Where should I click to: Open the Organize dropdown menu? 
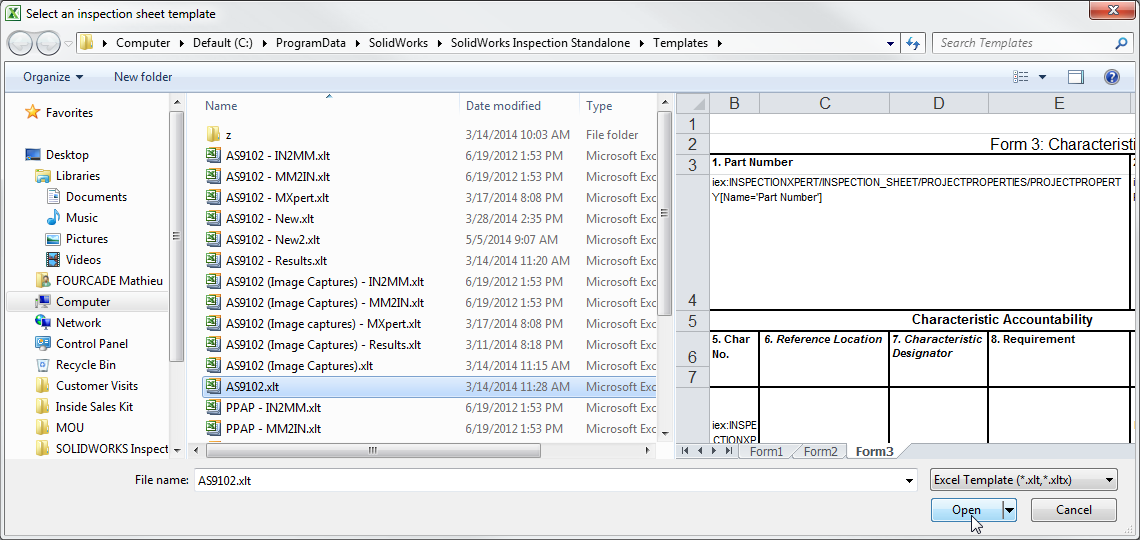pos(53,77)
